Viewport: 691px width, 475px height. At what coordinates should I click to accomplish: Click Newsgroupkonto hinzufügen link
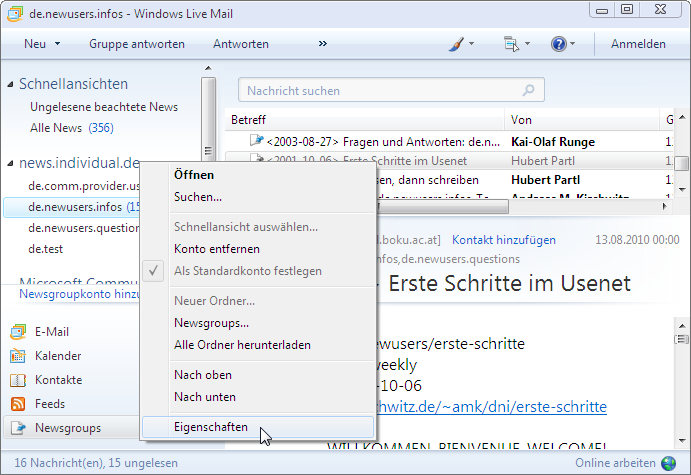point(79,294)
